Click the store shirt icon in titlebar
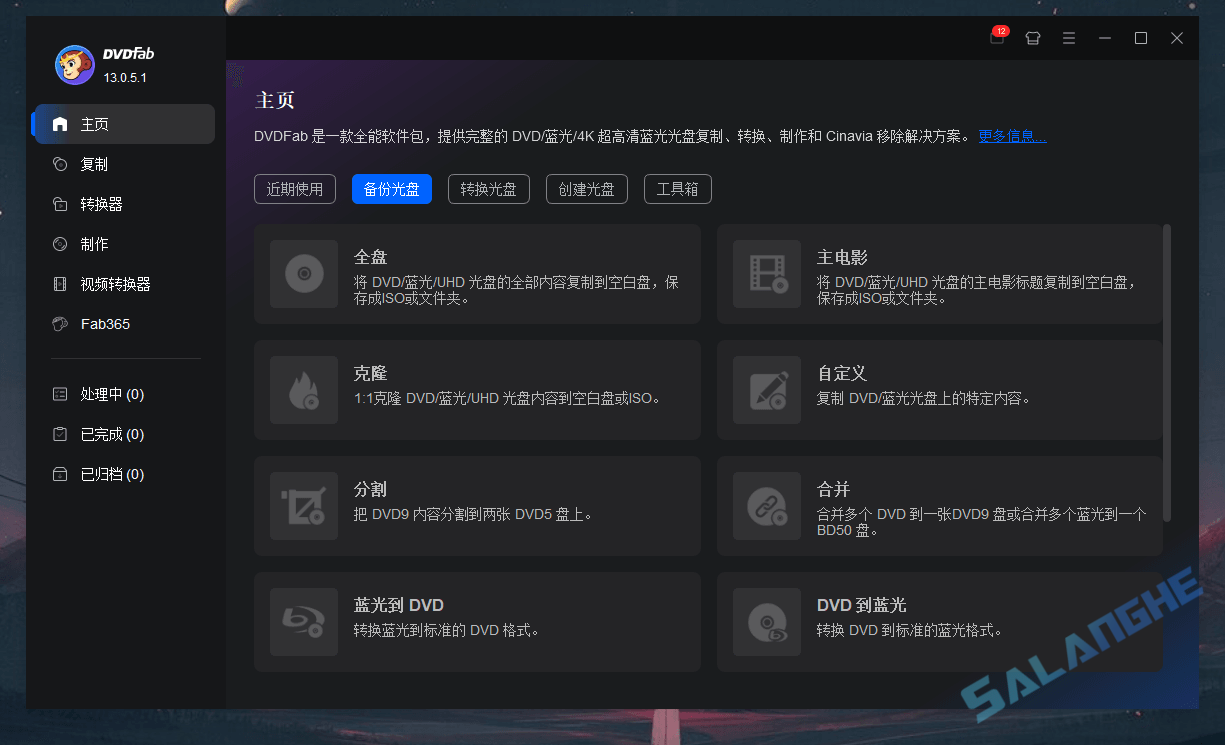 pos(1032,37)
